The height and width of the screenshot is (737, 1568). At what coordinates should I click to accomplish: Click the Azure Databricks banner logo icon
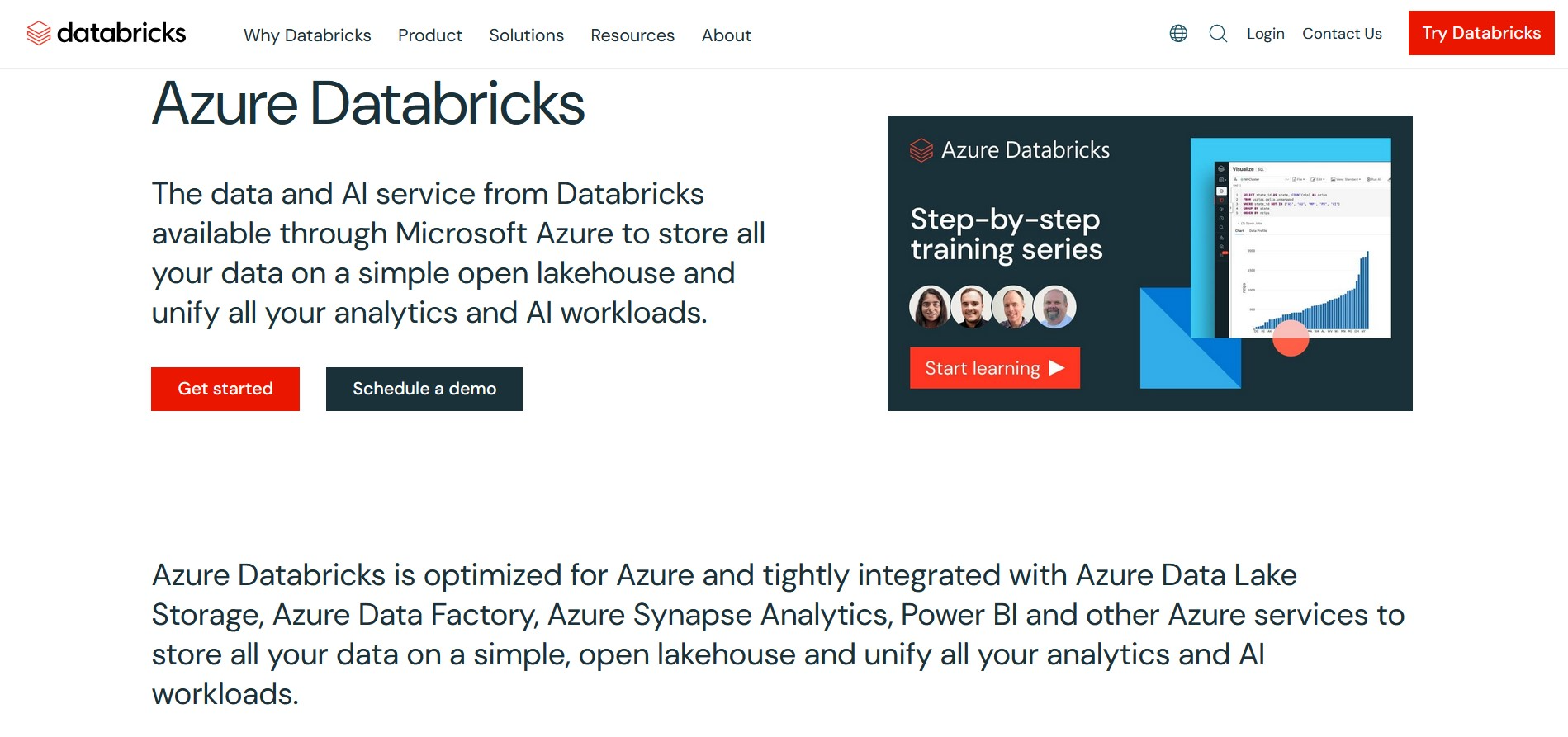pyautogui.click(x=921, y=150)
